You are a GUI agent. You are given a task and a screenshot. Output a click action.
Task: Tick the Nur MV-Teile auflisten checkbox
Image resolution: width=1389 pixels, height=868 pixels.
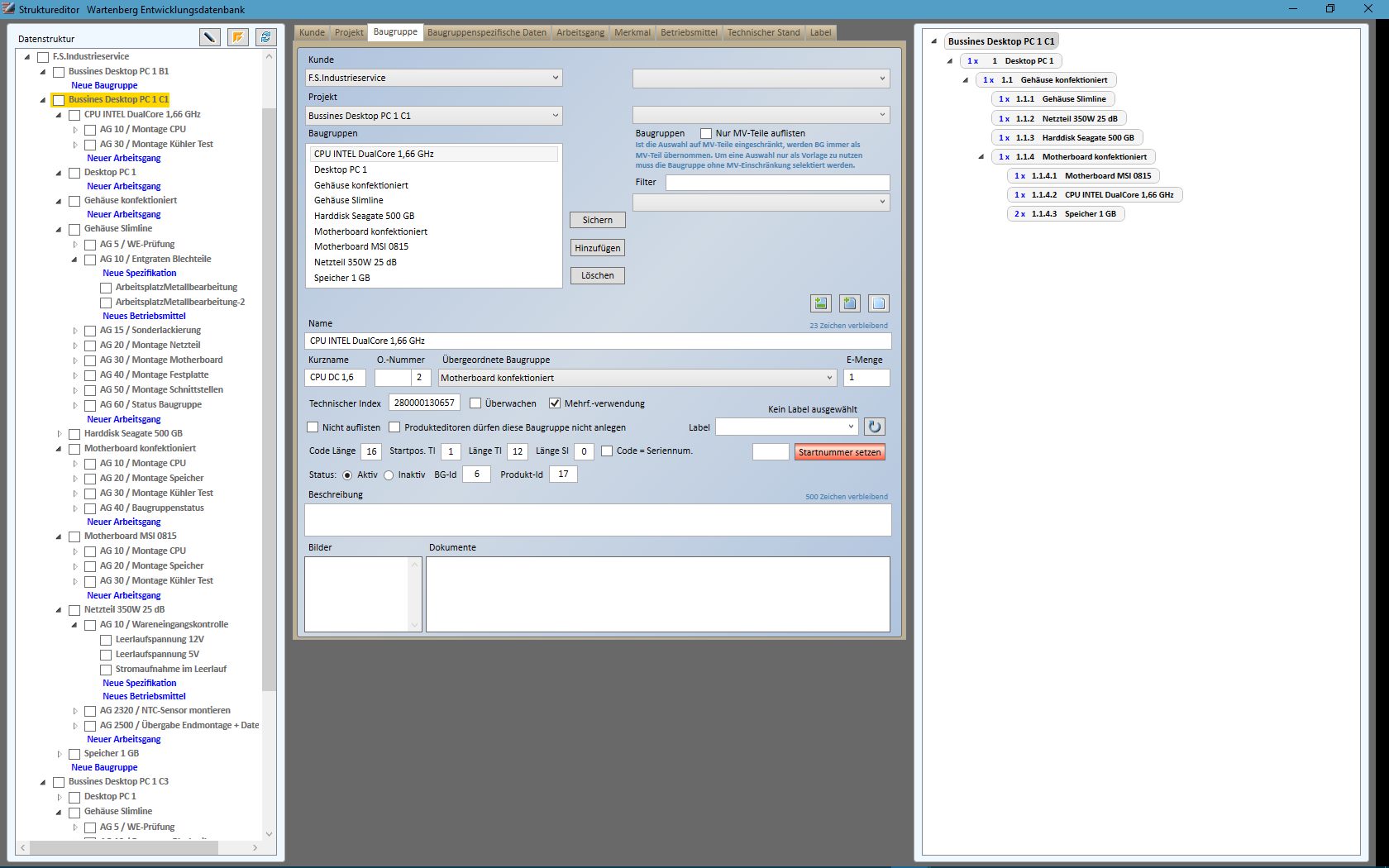coord(706,133)
